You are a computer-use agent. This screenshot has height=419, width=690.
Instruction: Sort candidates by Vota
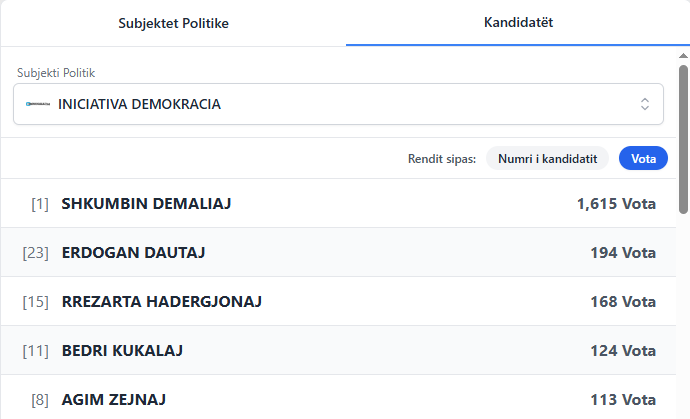[644, 158]
